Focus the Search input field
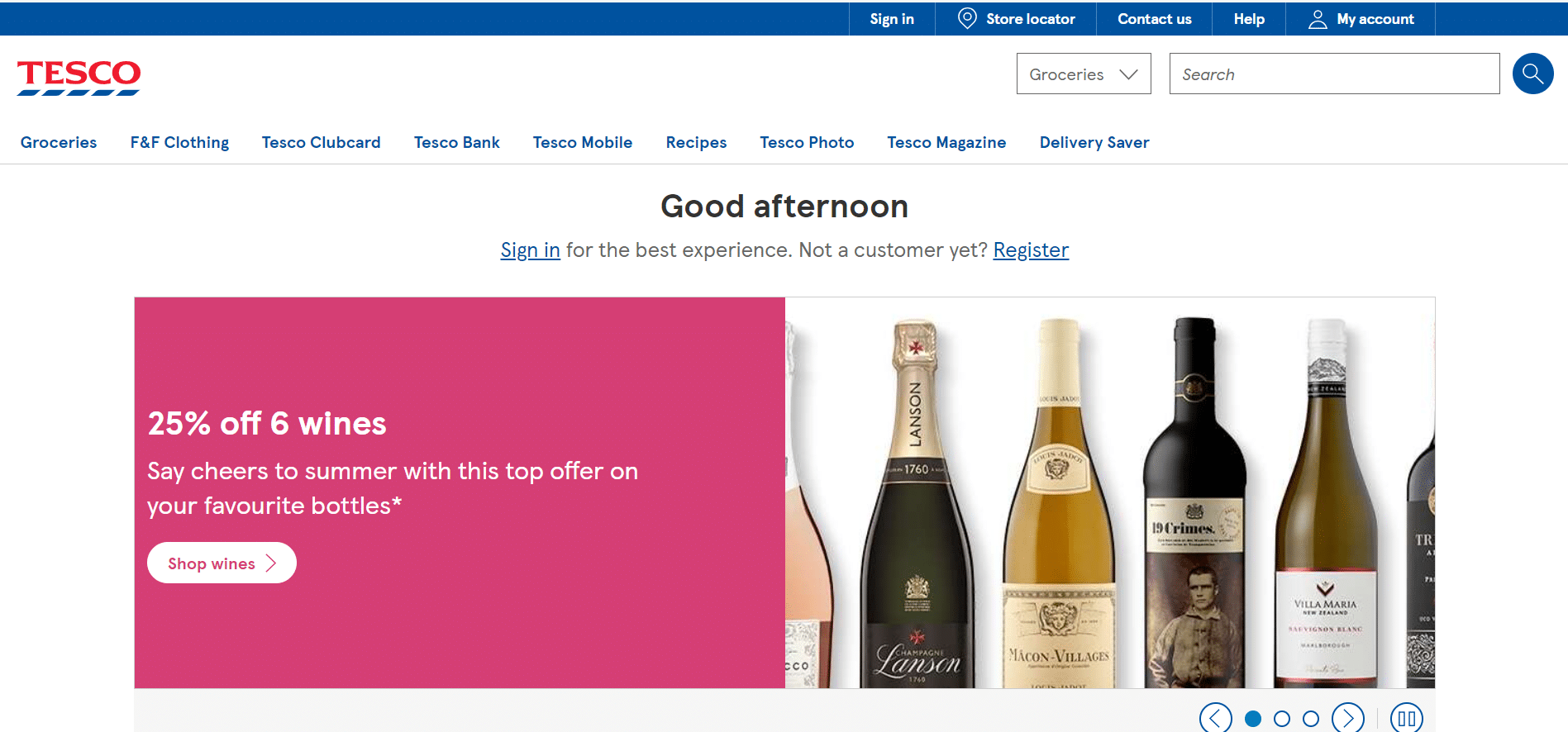The width and height of the screenshot is (1568, 732). pos(1334,74)
